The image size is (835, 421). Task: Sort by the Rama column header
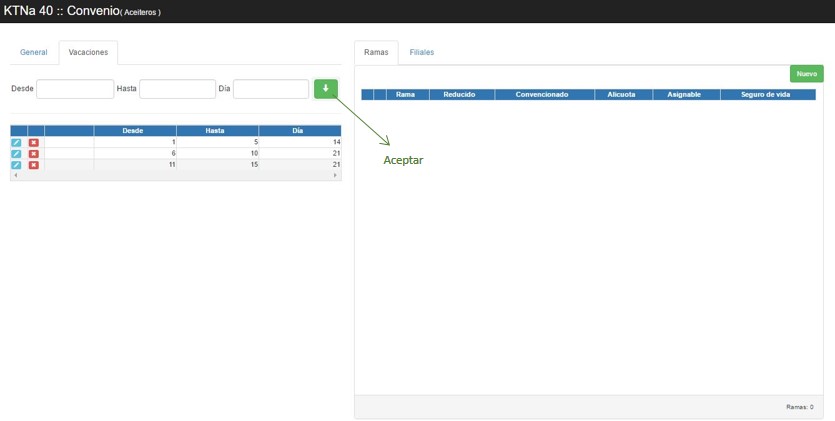(x=406, y=95)
